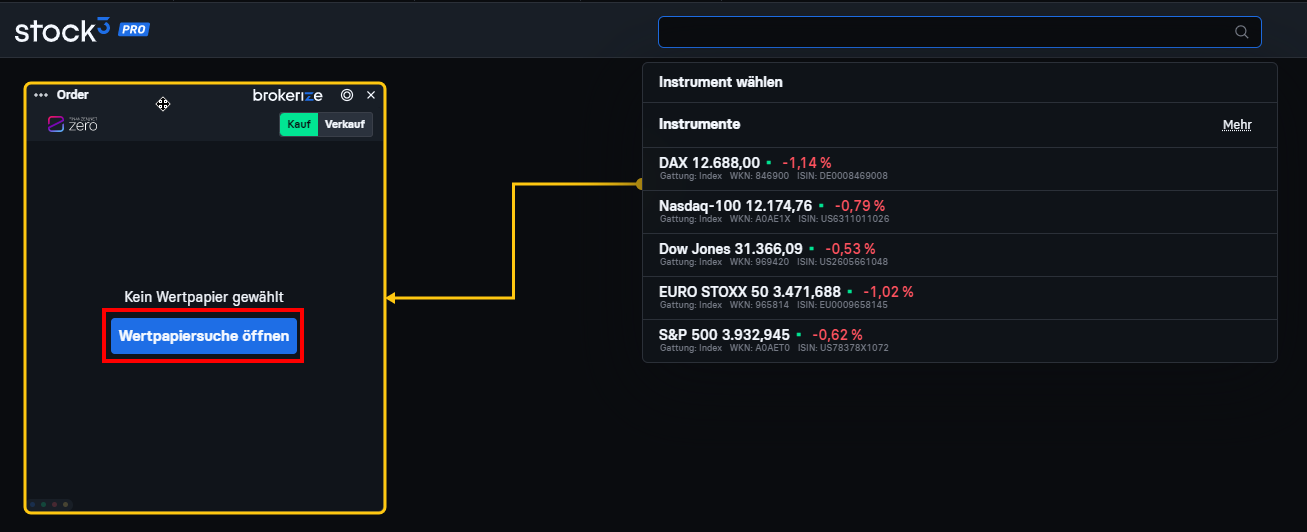Click the Dow Jones change -0,53 %
The width and height of the screenshot is (1307, 532).
pyautogui.click(x=850, y=248)
